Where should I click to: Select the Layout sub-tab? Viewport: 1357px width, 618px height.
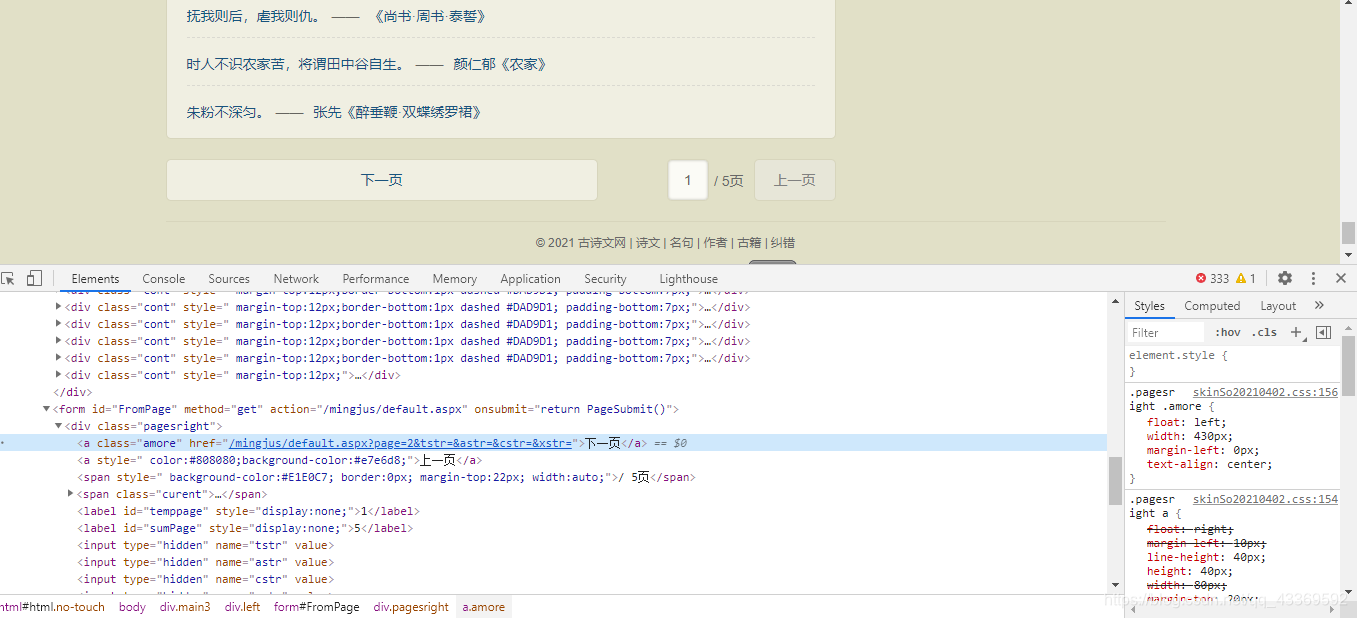point(1278,306)
